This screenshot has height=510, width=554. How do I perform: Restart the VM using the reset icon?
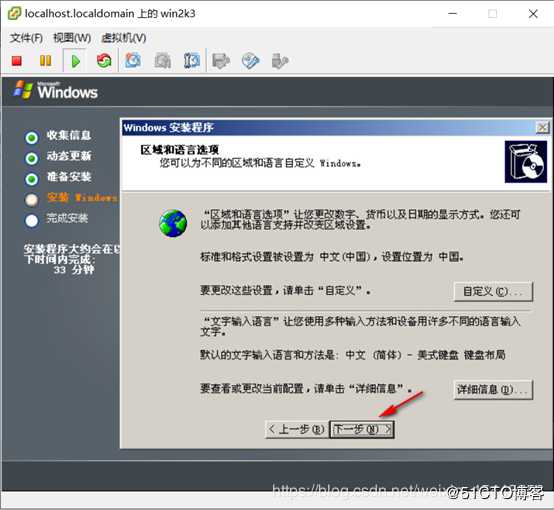104,61
